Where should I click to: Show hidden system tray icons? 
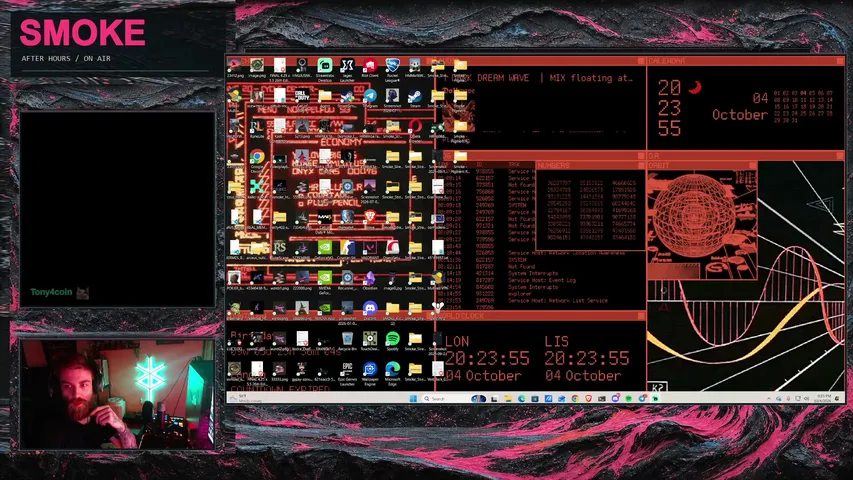tap(769, 398)
